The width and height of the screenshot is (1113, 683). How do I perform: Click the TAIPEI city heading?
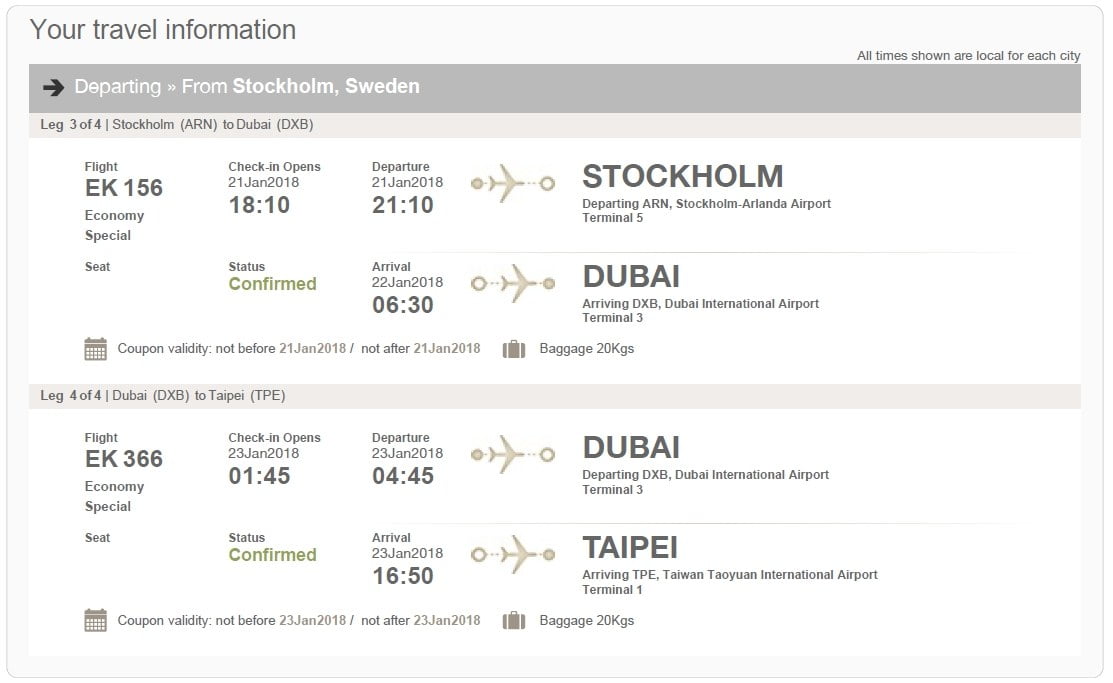pos(630,548)
